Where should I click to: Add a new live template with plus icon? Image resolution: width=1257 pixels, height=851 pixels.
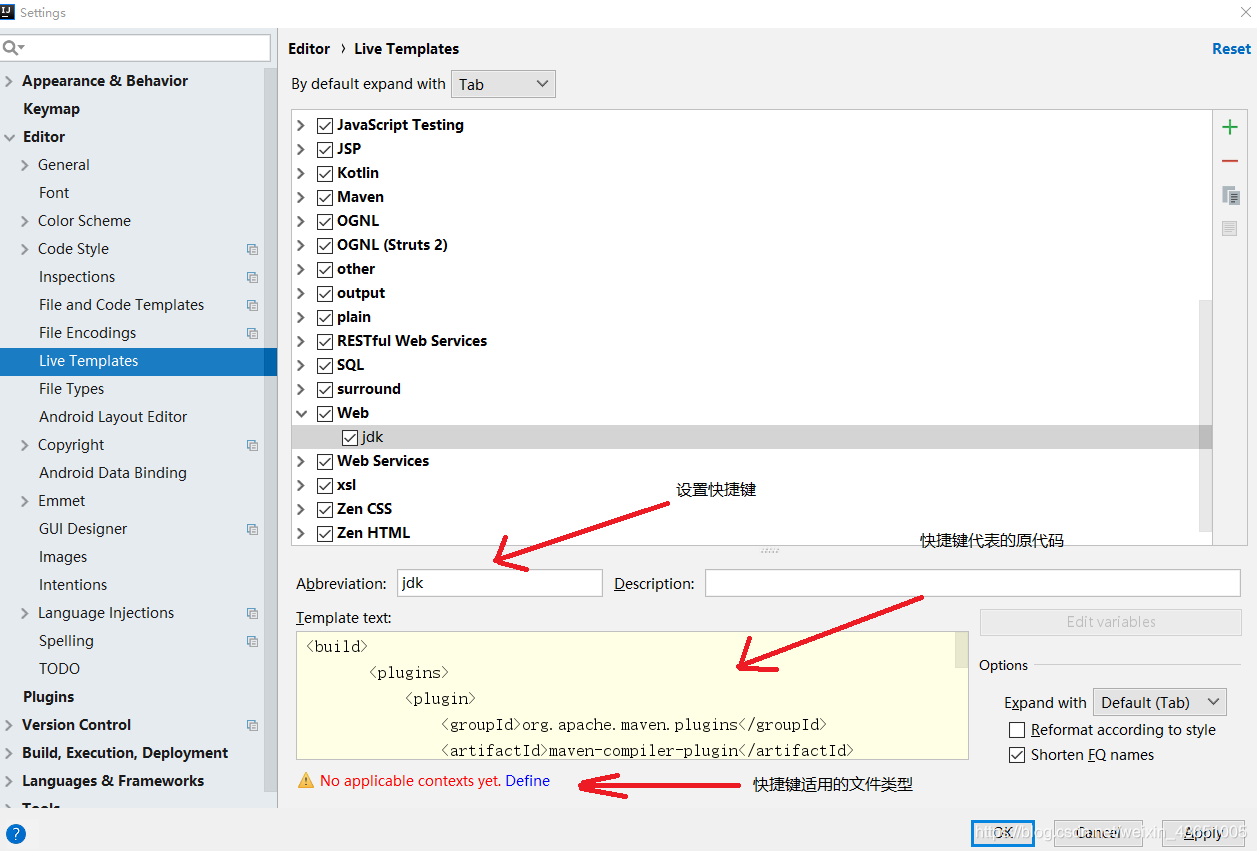(x=1230, y=127)
